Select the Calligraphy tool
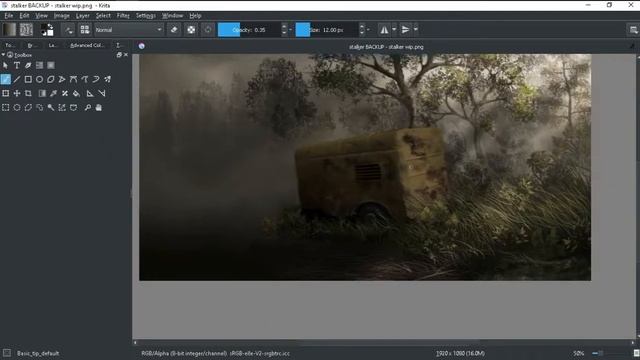640x360 pixels. [28, 65]
